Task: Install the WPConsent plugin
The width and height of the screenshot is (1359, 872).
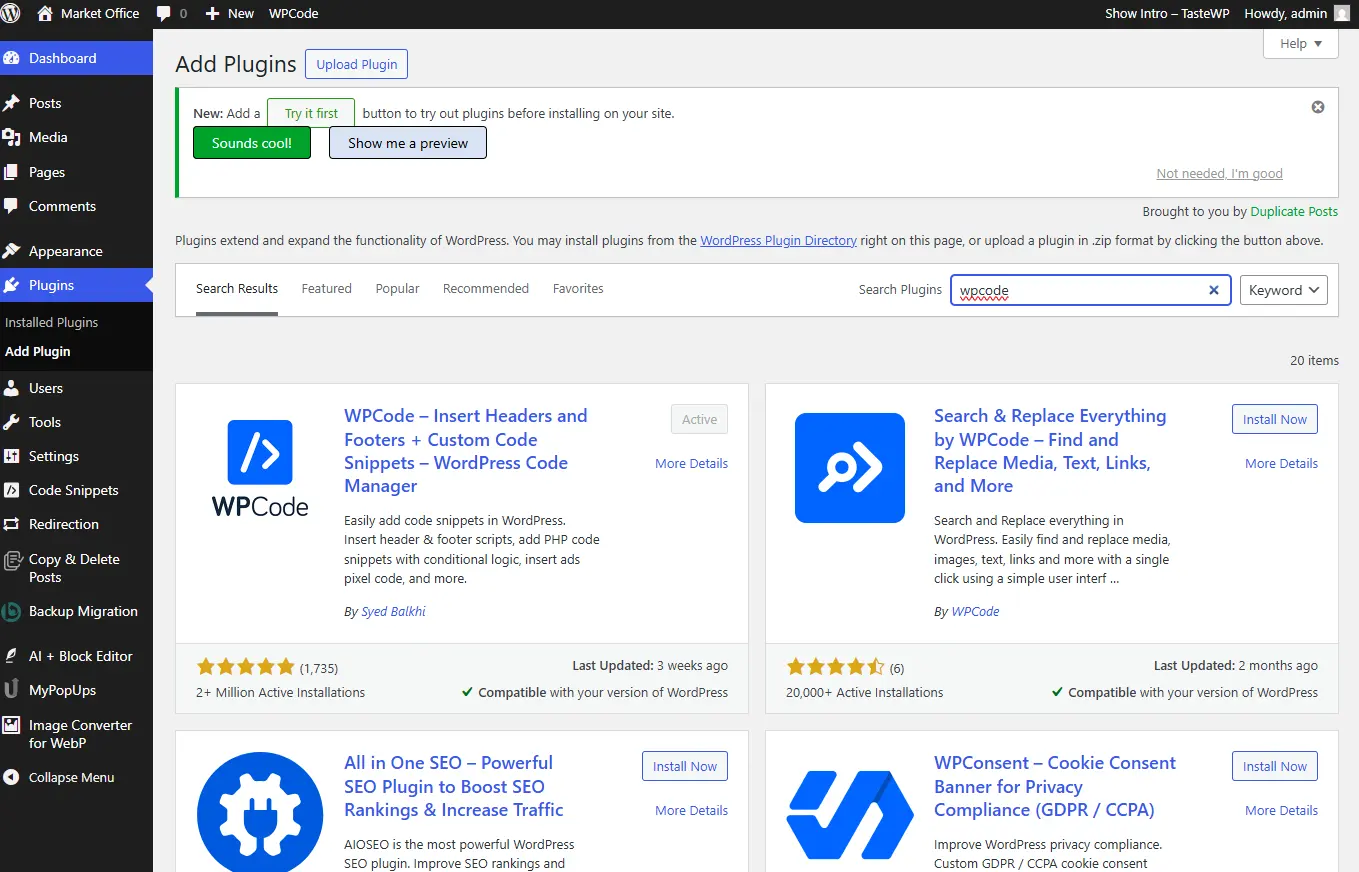Action: coord(1275,766)
